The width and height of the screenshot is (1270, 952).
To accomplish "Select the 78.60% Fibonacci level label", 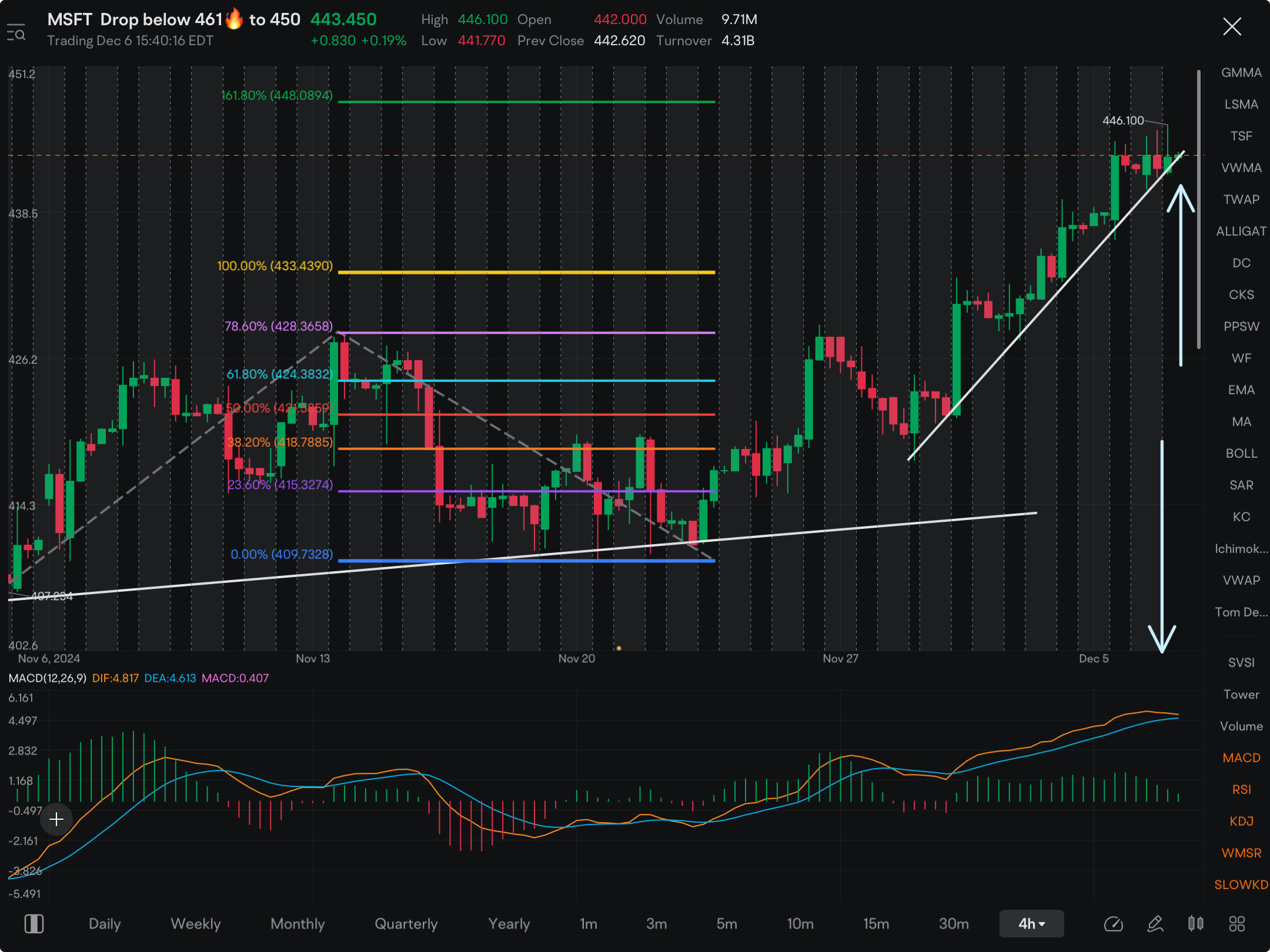I will pos(279,326).
